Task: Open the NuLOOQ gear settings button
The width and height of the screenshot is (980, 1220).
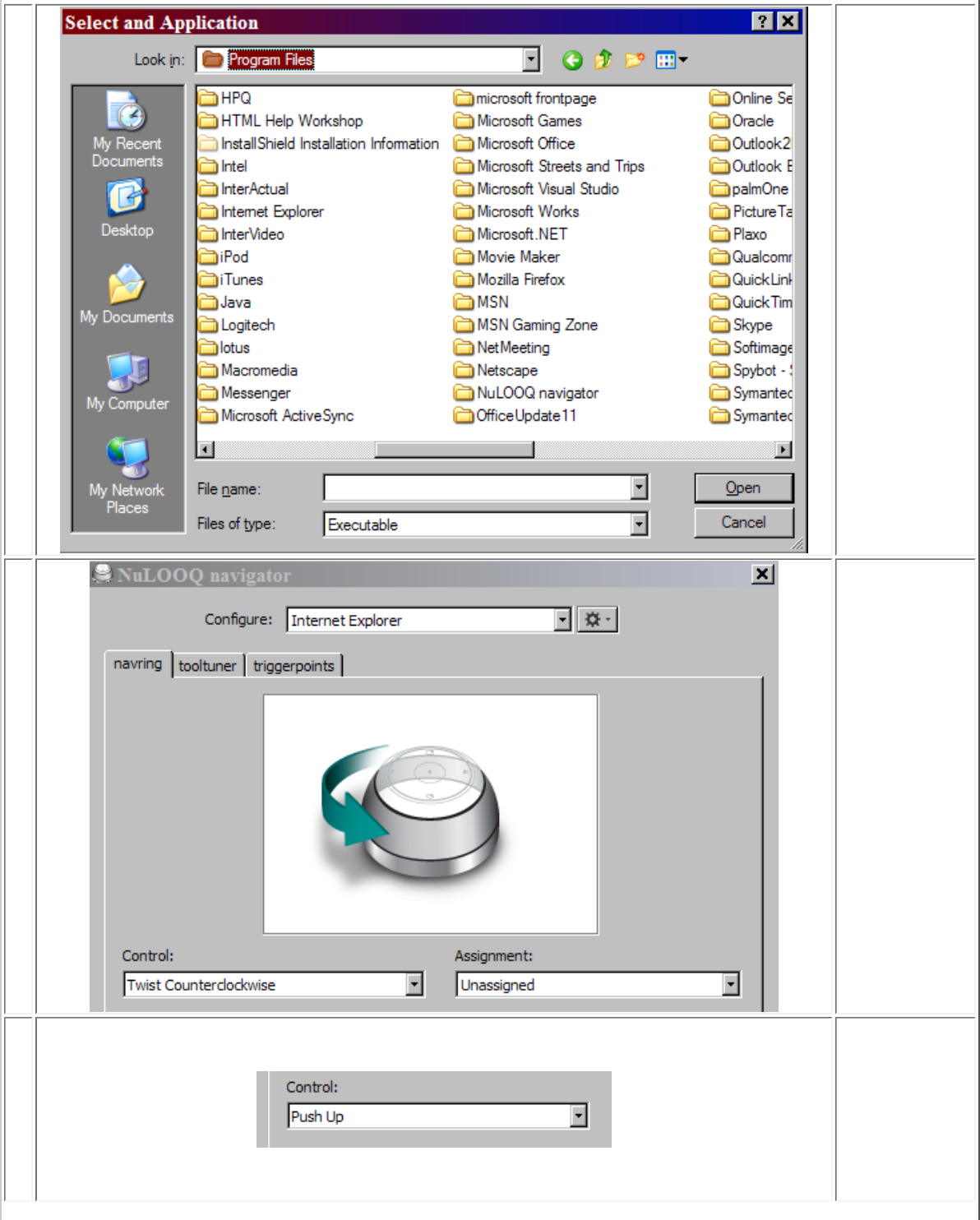Action: coord(598,620)
